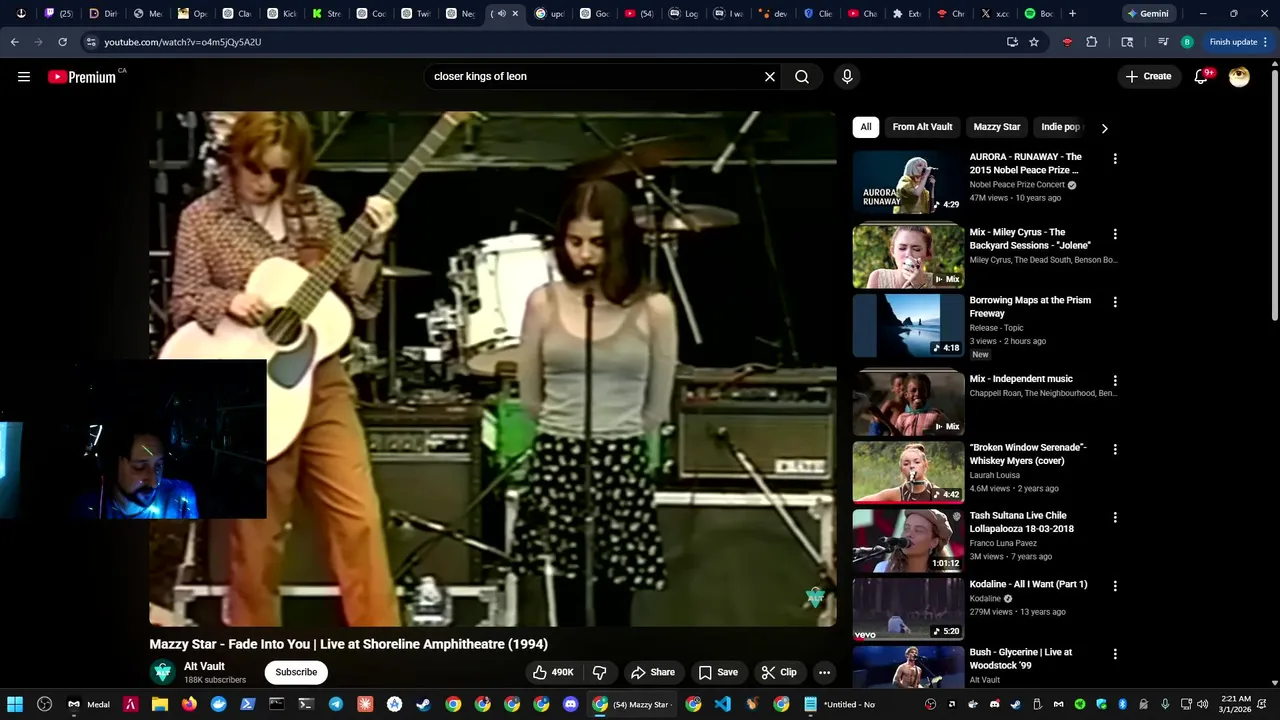Show more filter chips with right arrow
The image size is (1280, 720).
1104,128
